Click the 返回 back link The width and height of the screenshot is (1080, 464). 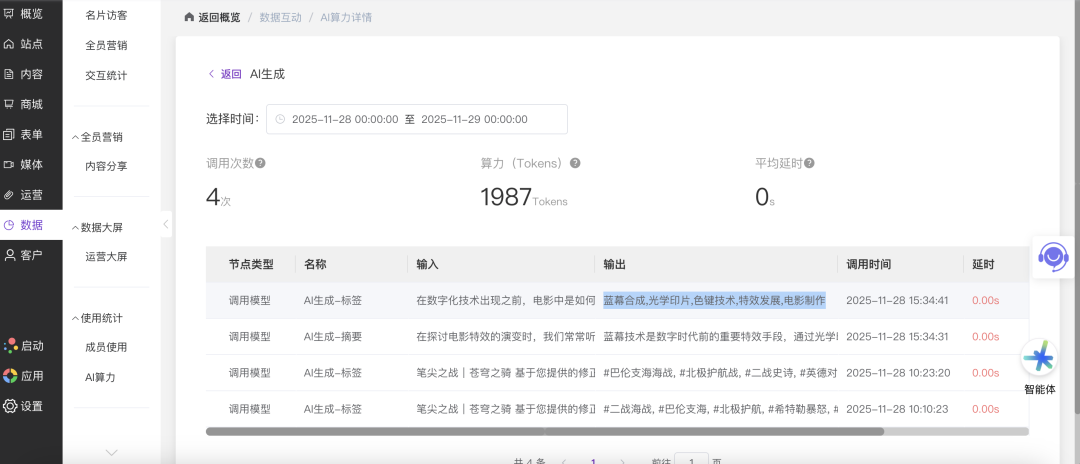(225, 74)
